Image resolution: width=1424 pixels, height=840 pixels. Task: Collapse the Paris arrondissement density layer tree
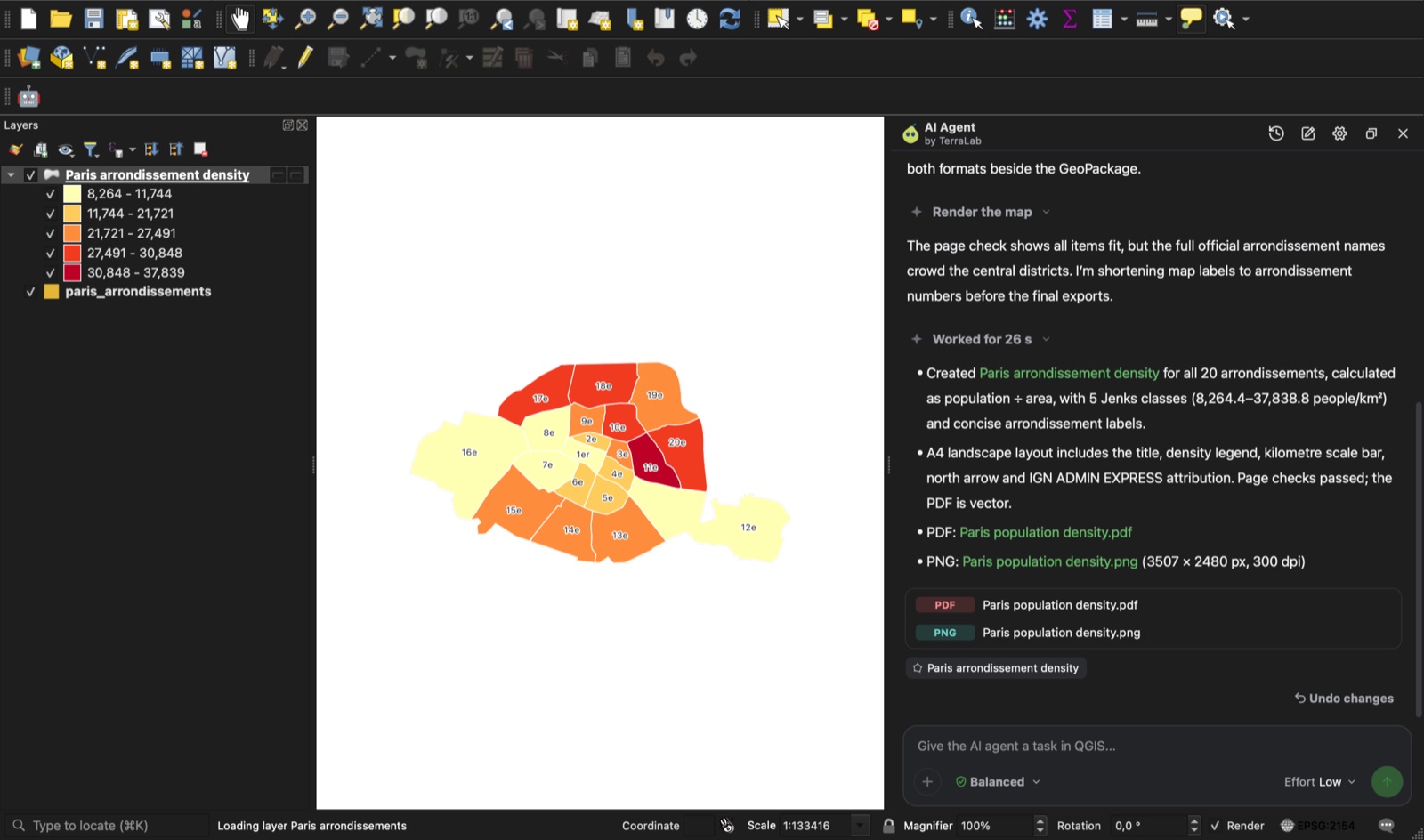11,175
